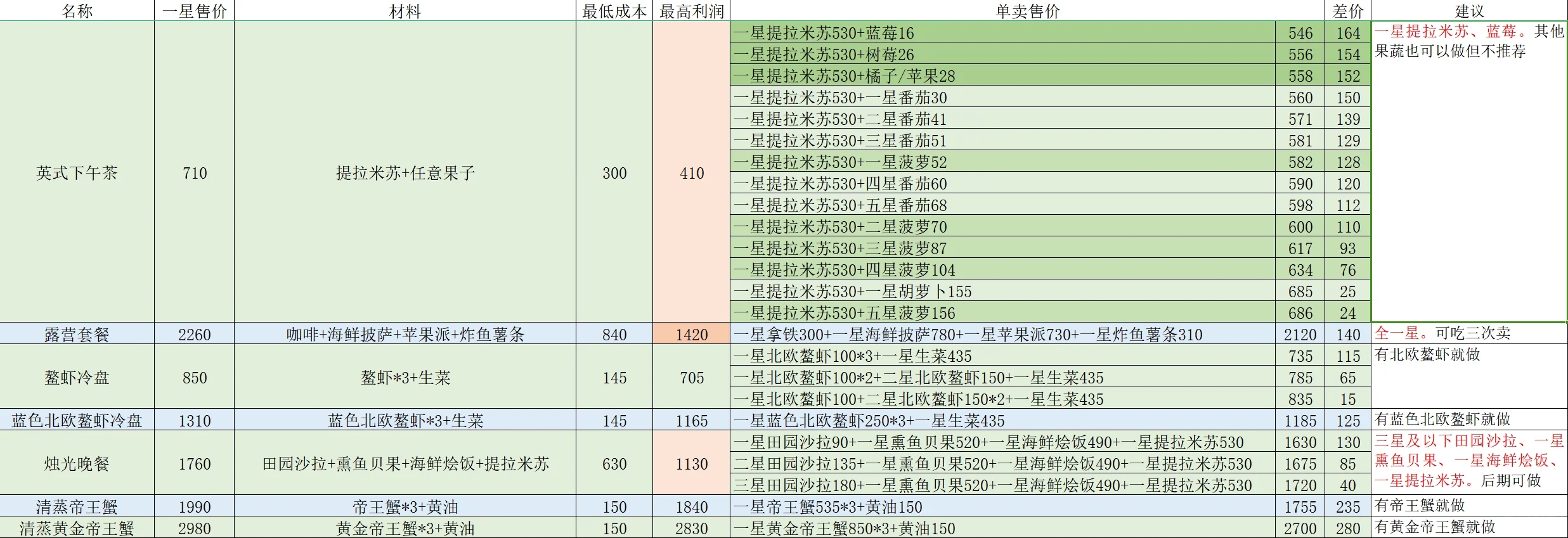Click the 410 highest profit cell
This screenshot has height=538, width=1568.
pyautogui.click(x=691, y=172)
